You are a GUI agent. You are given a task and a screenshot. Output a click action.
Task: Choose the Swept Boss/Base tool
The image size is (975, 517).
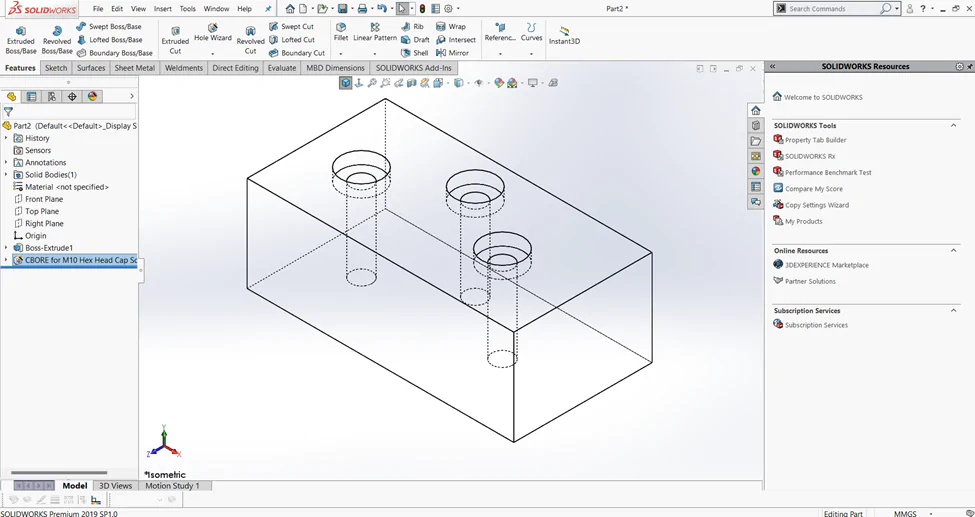tap(109, 27)
